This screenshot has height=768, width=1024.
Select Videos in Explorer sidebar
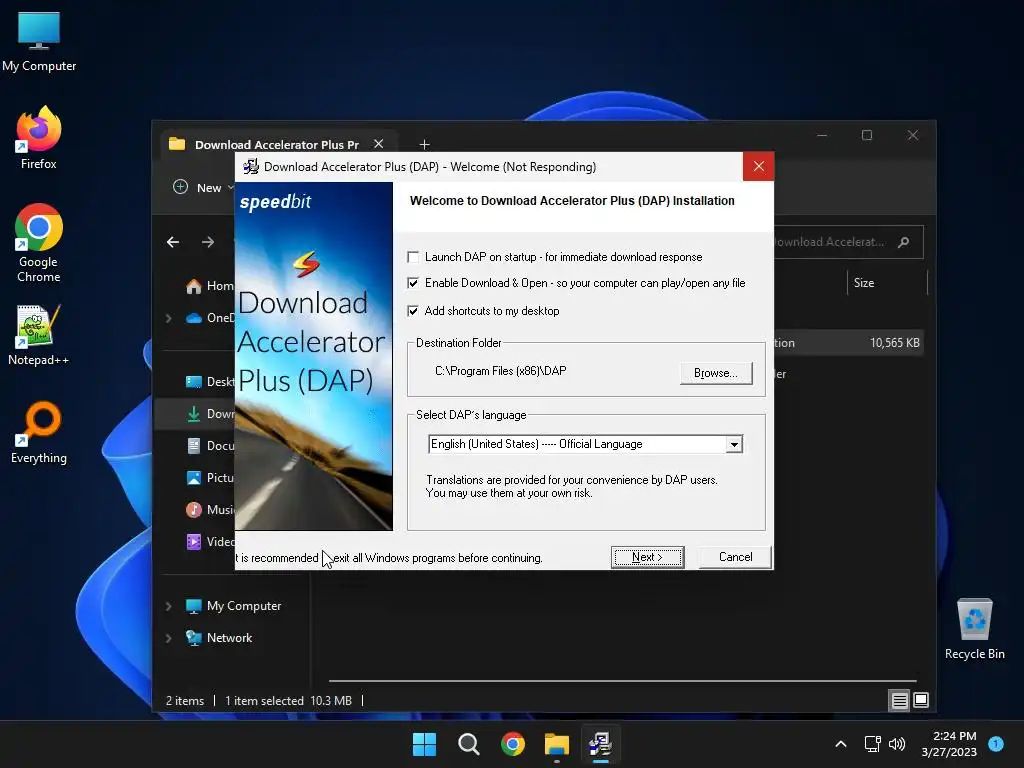click(x=209, y=541)
